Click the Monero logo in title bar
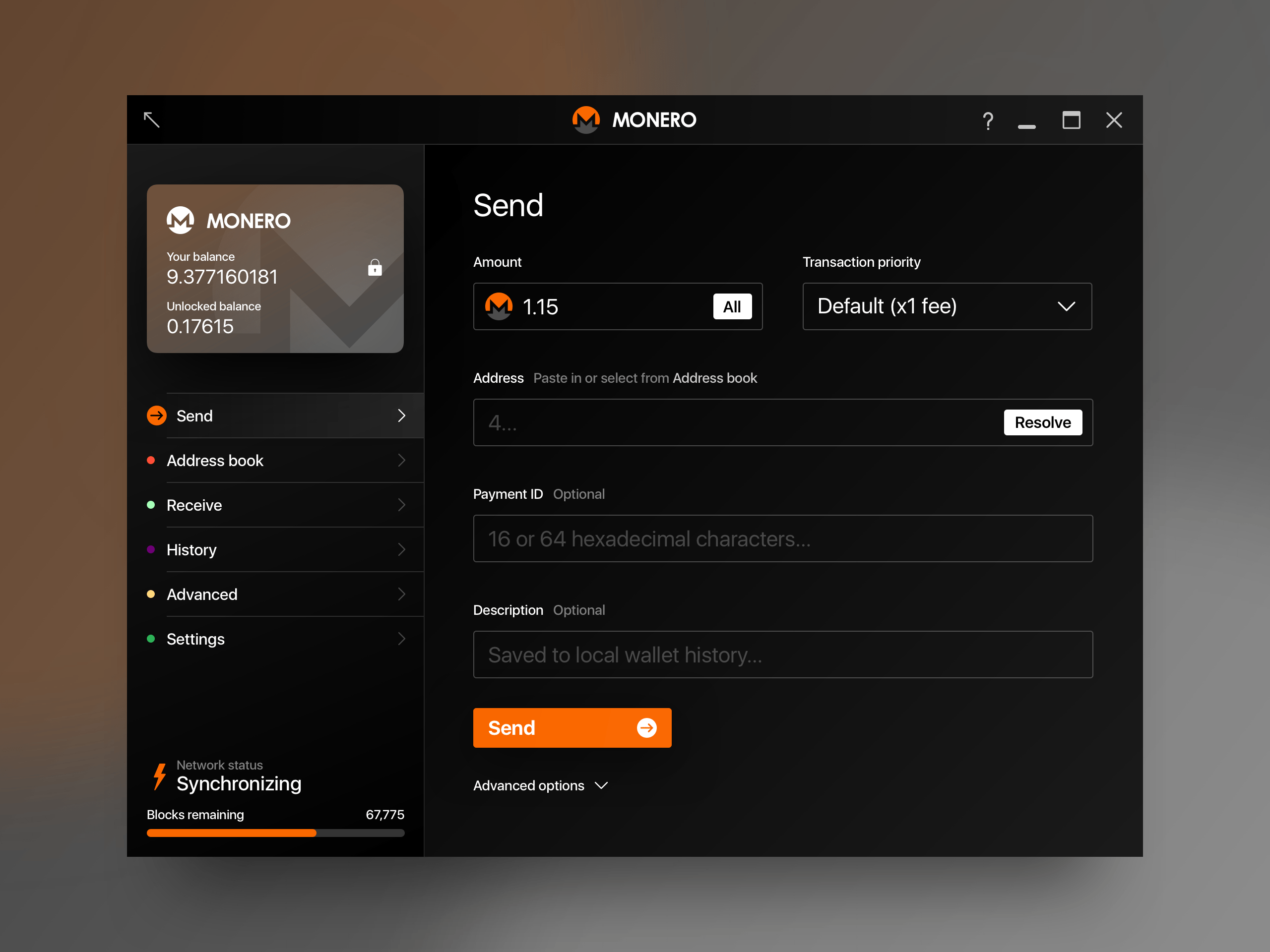Viewport: 1270px width, 952px height. (x=585, y=119)
